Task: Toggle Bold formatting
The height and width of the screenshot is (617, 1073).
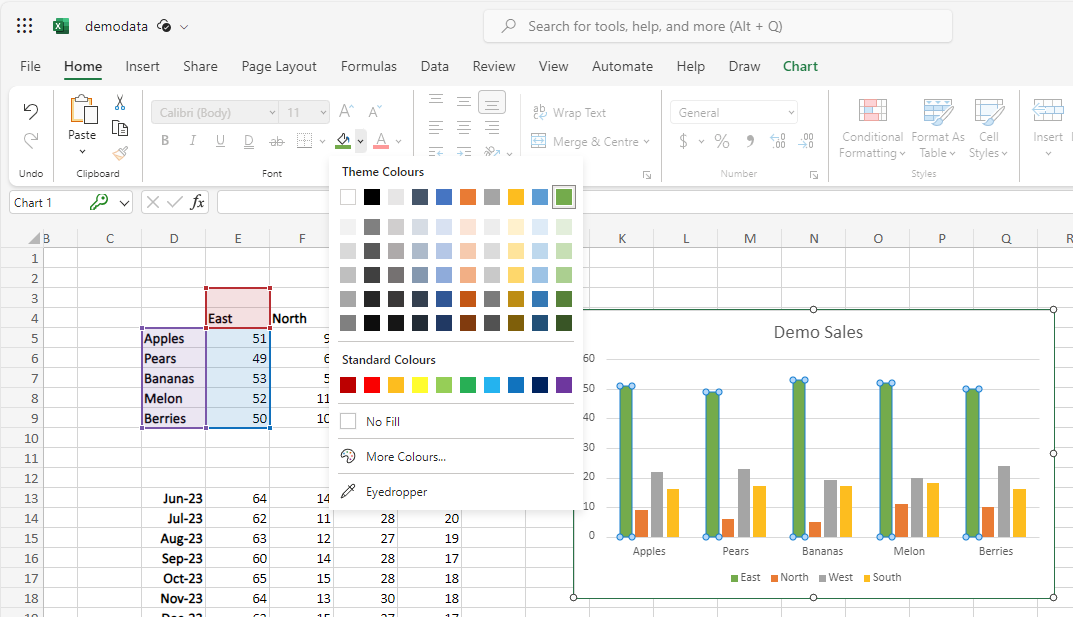Action: pyautogui.click(x=165, y=141)
